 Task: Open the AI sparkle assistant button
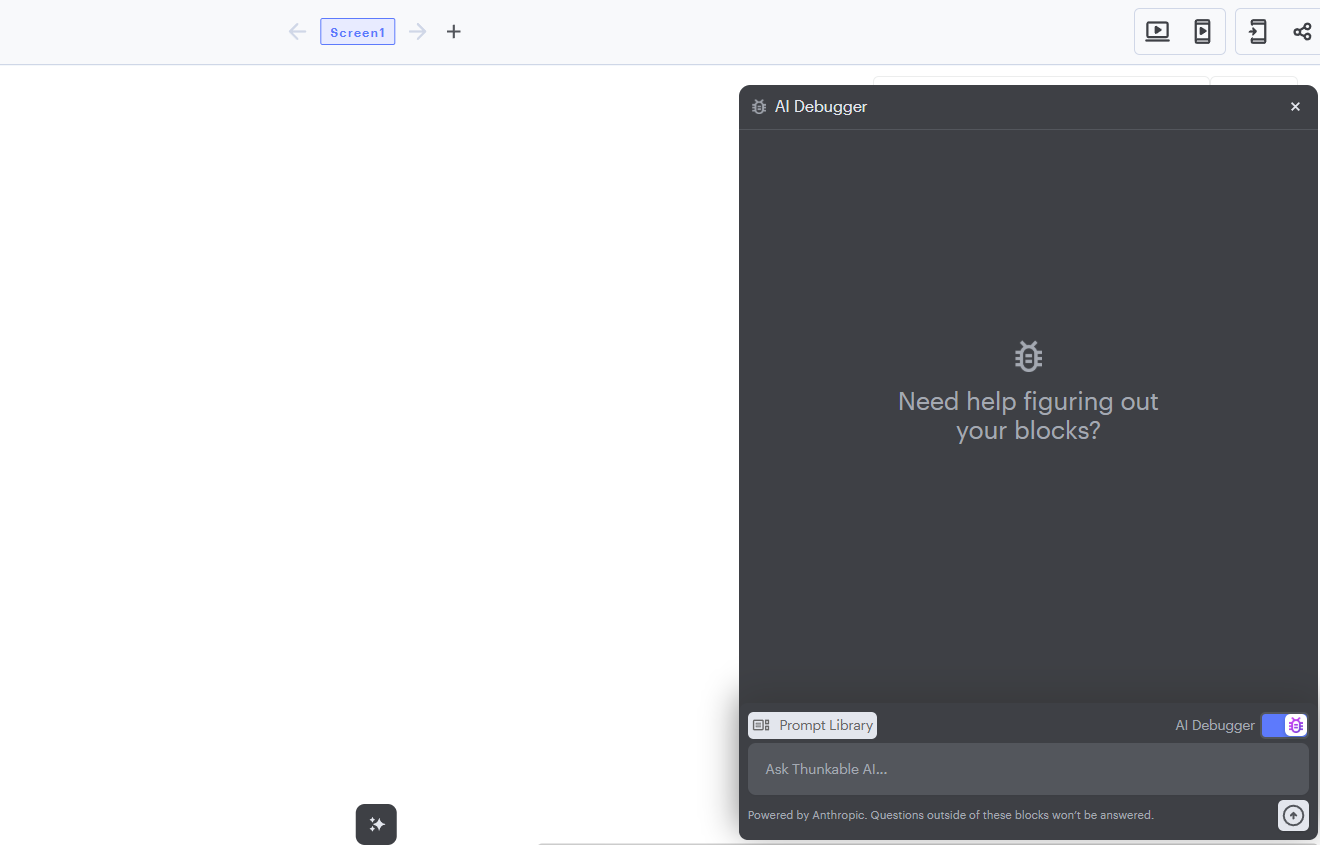click(376, 824)
